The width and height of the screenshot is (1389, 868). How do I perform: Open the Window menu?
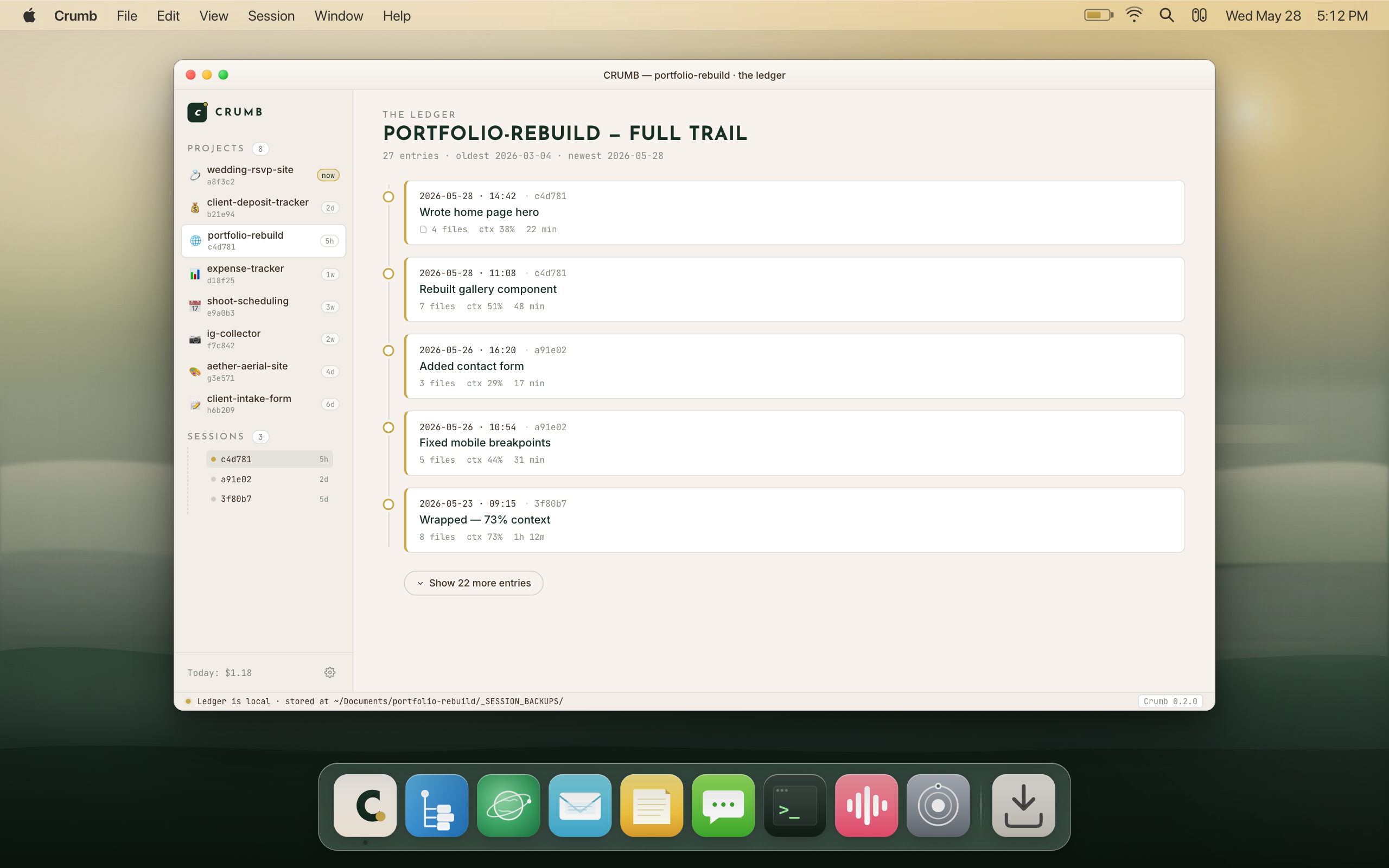(339, 16)
